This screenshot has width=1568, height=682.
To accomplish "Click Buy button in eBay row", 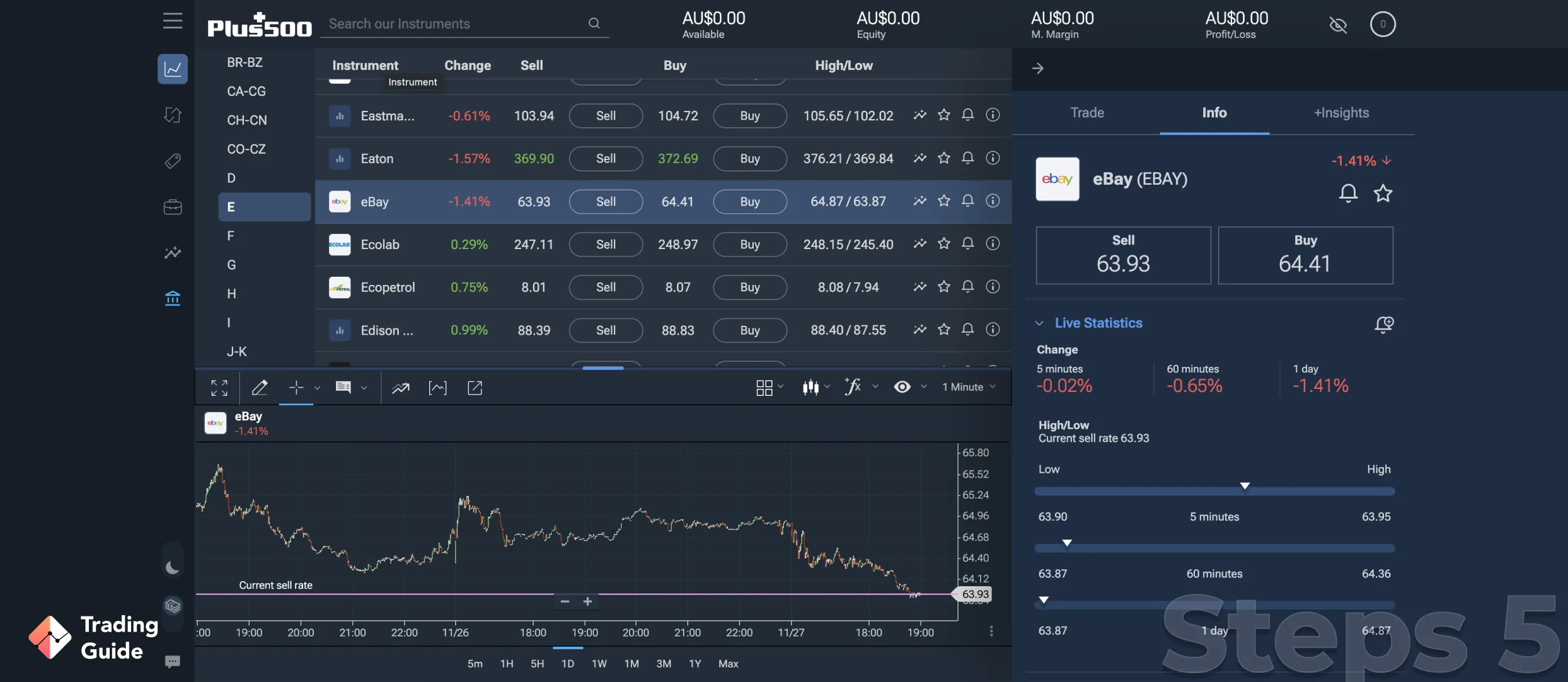I will coord(749,202).
